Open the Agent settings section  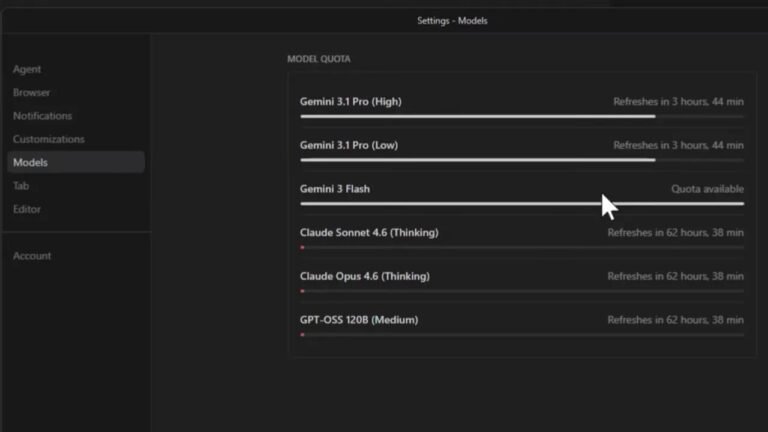click(x=27, y=69)
